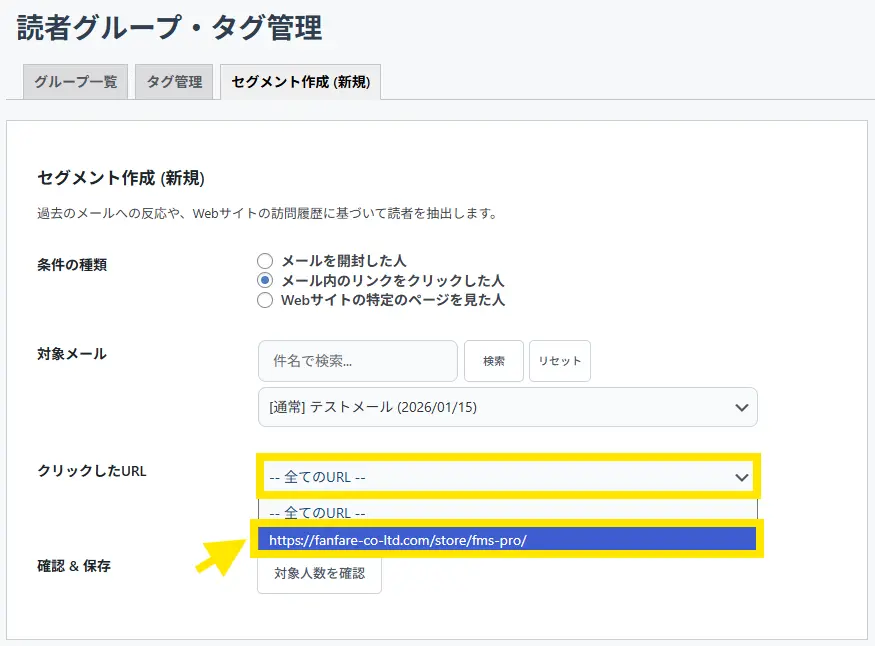Image resolution: width=875 pixels, height=646 pixels.
Task: Click the リセット button
Action: pyautogui.click(x=559, y=361)
